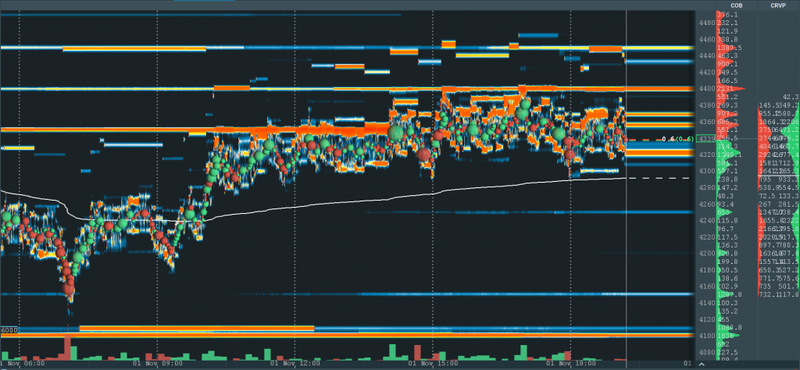Expand the panel using the bottom-right up chevron

(703, 364)
